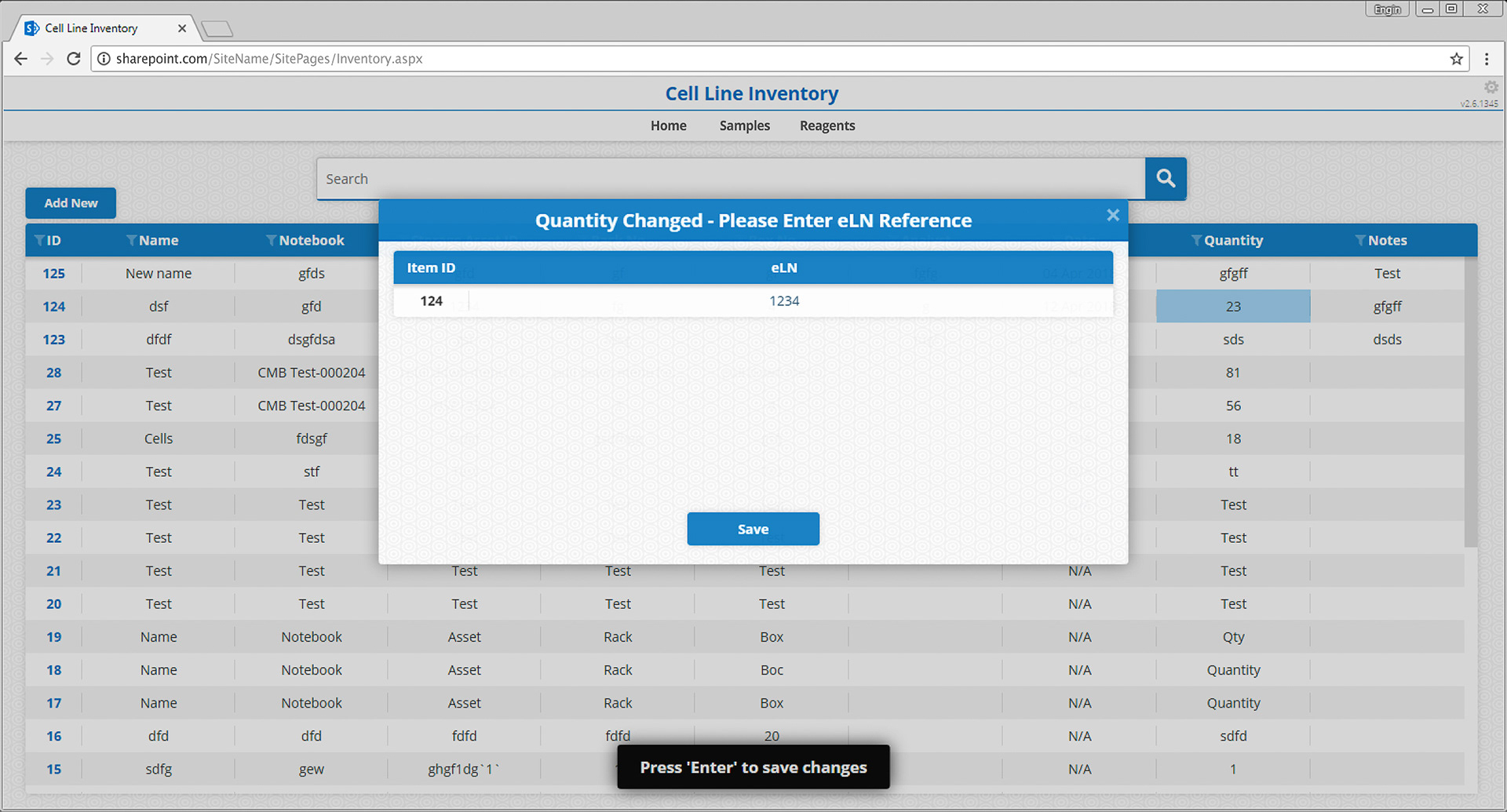Click the Cell Line Inventory title
The image size is (1507, 812).
tap(752, 94)
